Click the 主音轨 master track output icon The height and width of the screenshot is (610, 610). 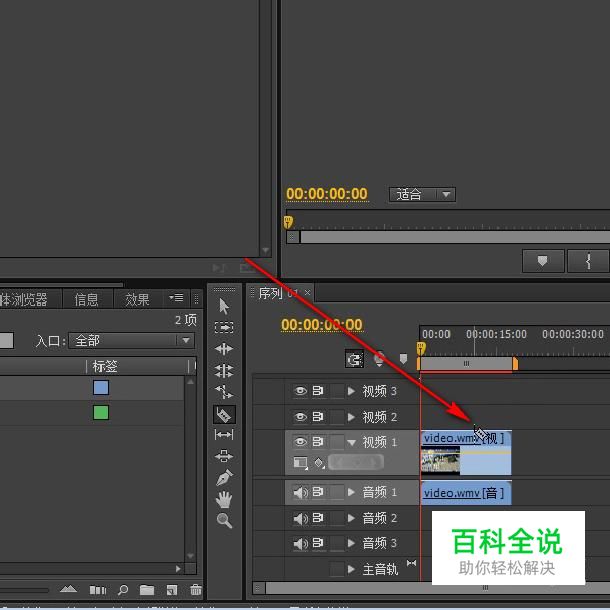412,563
